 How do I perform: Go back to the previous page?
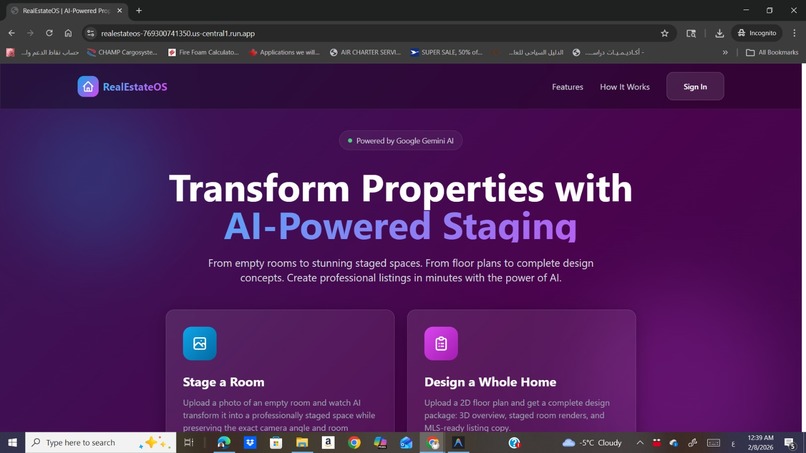click(11, 33)
